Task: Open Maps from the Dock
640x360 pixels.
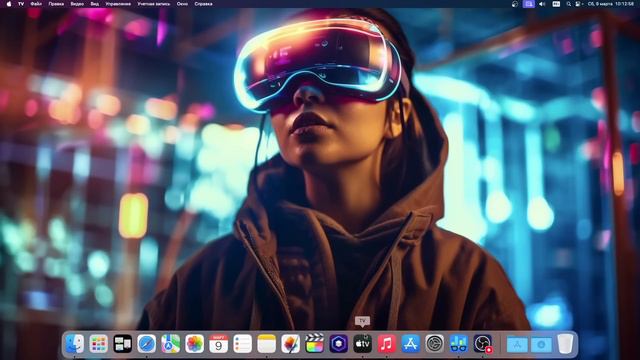Action: 171,344
